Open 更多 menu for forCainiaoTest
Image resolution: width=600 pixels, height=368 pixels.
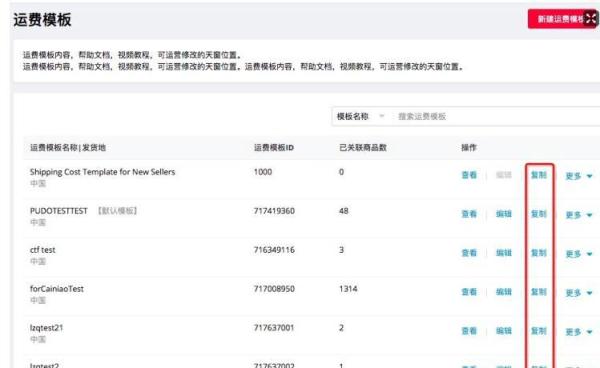[x=579, y=293]
